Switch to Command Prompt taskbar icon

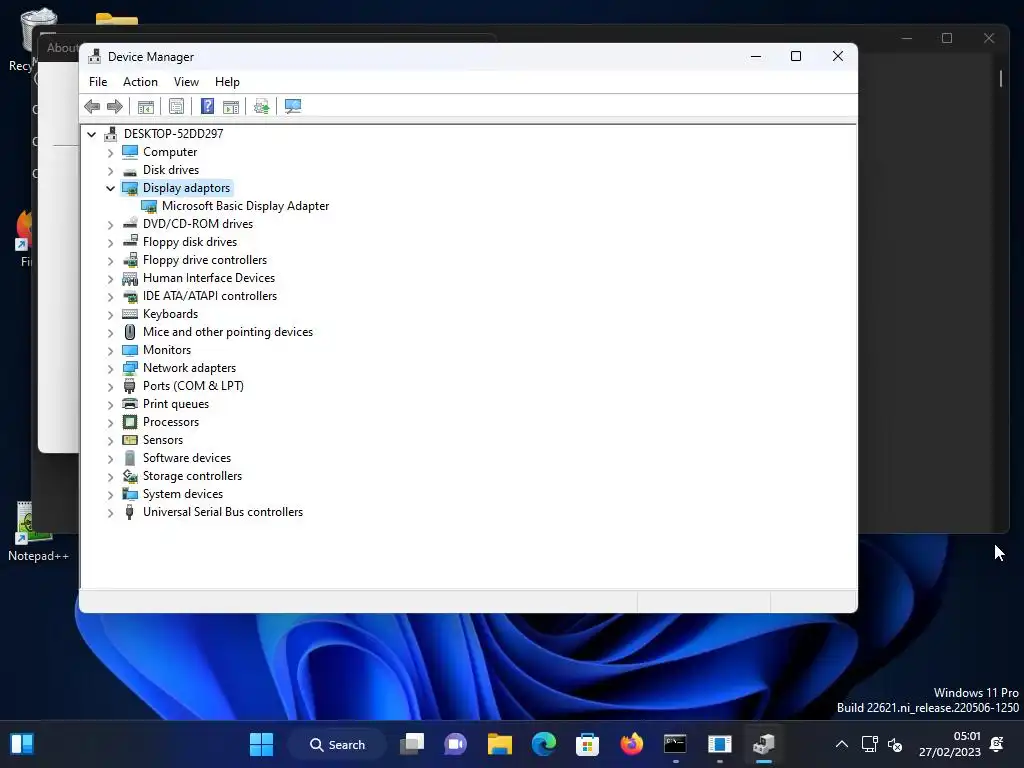pyautogui.click(x=675, y=744)
